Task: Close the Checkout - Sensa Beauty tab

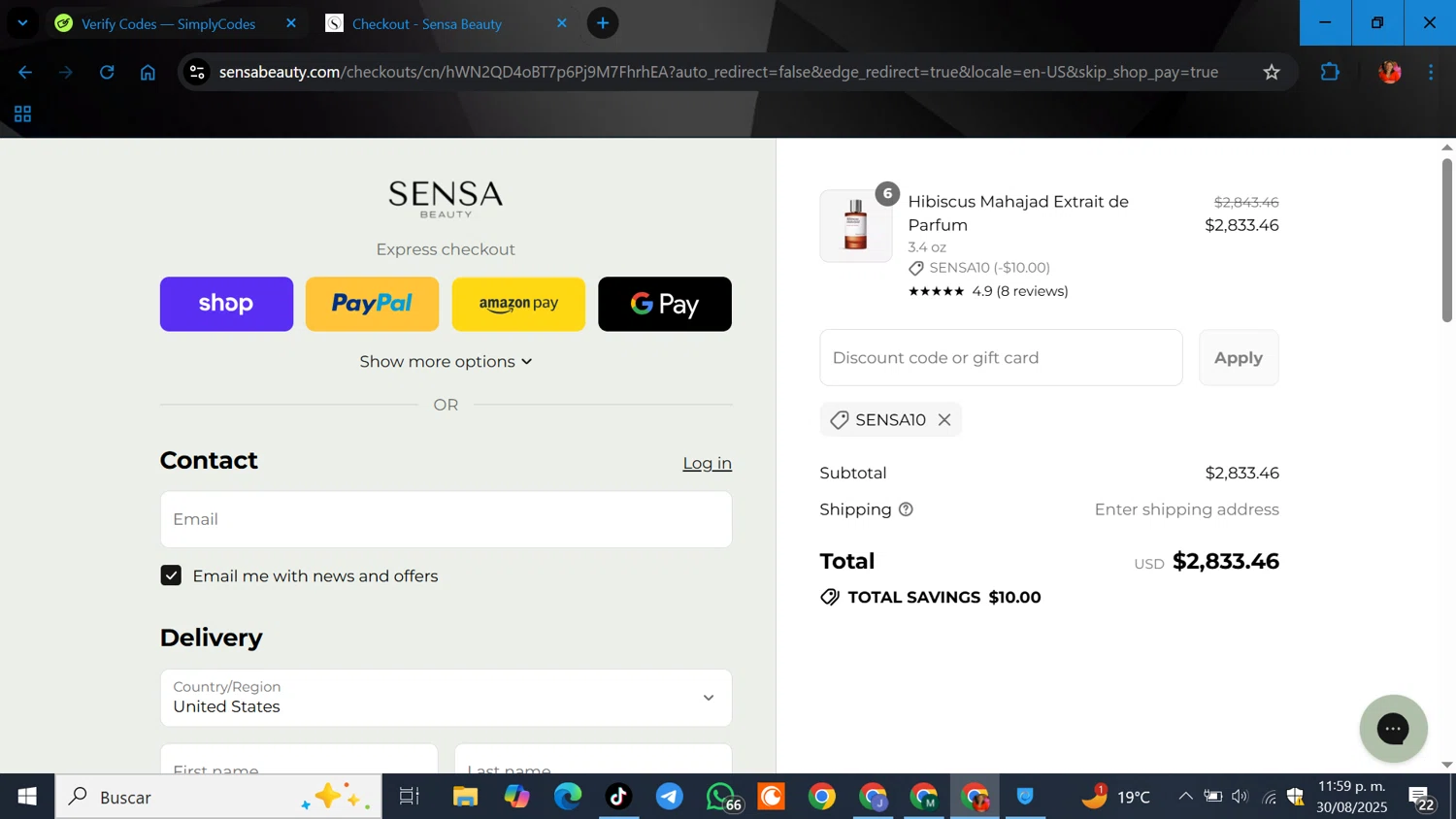Action: [561, 23]
